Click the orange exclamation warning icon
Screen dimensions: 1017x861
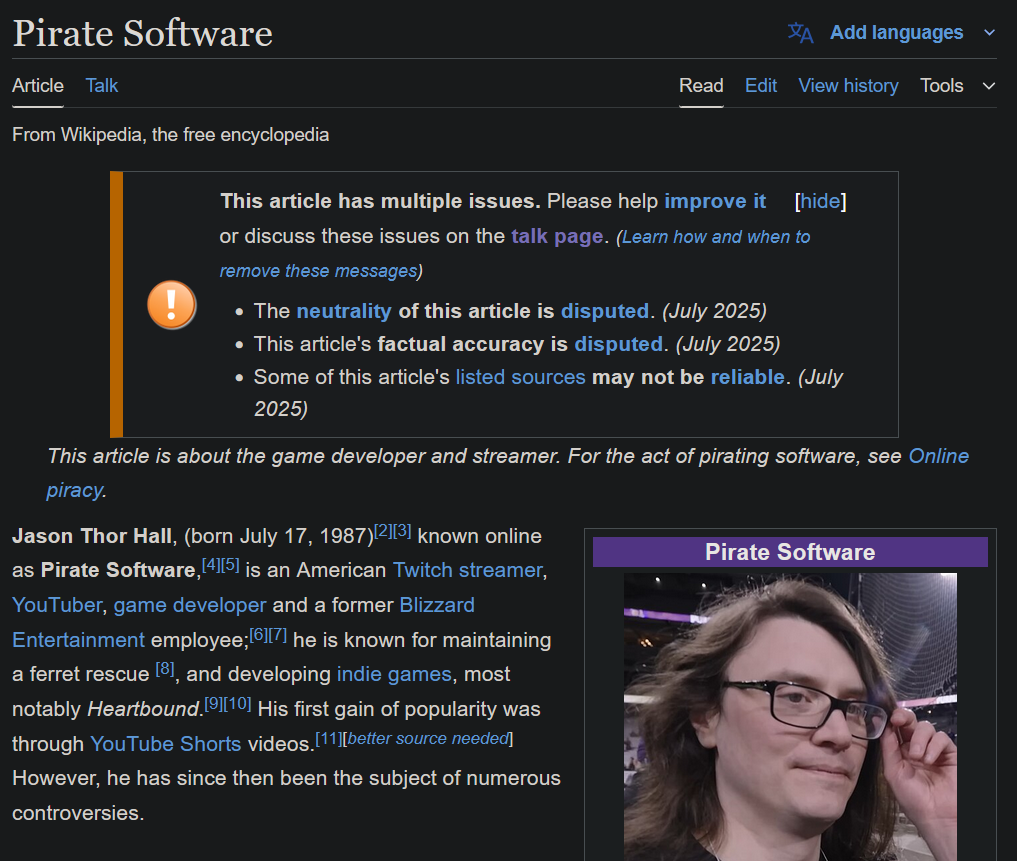[x=171, y=304]
